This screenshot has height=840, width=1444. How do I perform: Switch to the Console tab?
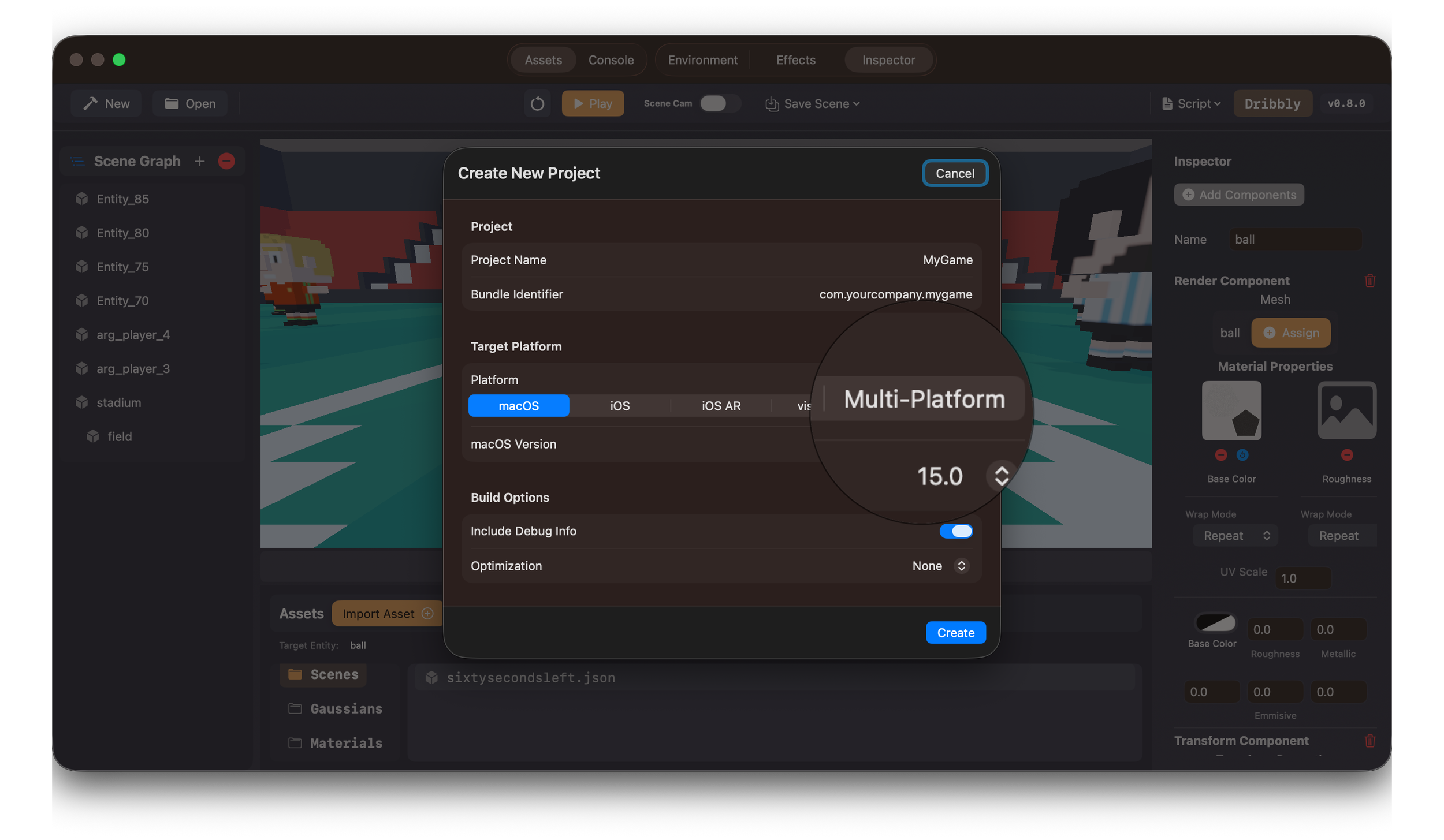[x=611, y=59]
